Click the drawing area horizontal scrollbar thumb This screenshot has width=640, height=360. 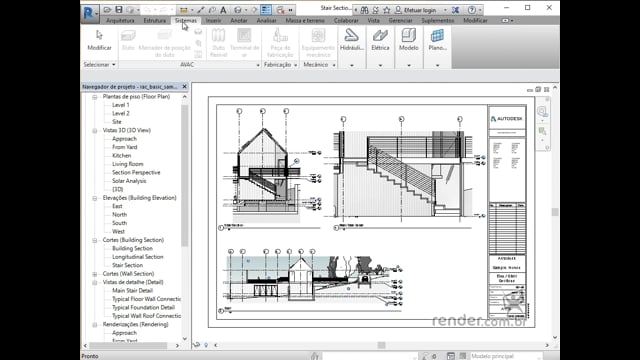click(x=381, y=345)
